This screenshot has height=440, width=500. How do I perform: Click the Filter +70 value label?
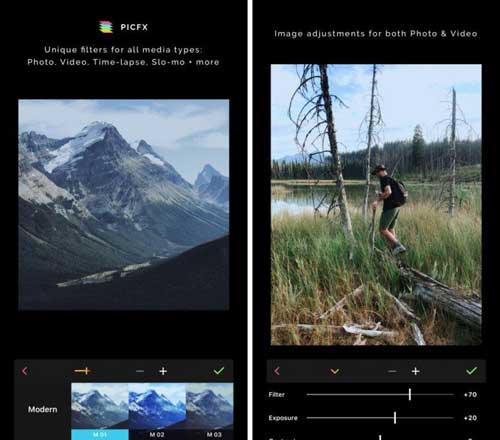470,395
